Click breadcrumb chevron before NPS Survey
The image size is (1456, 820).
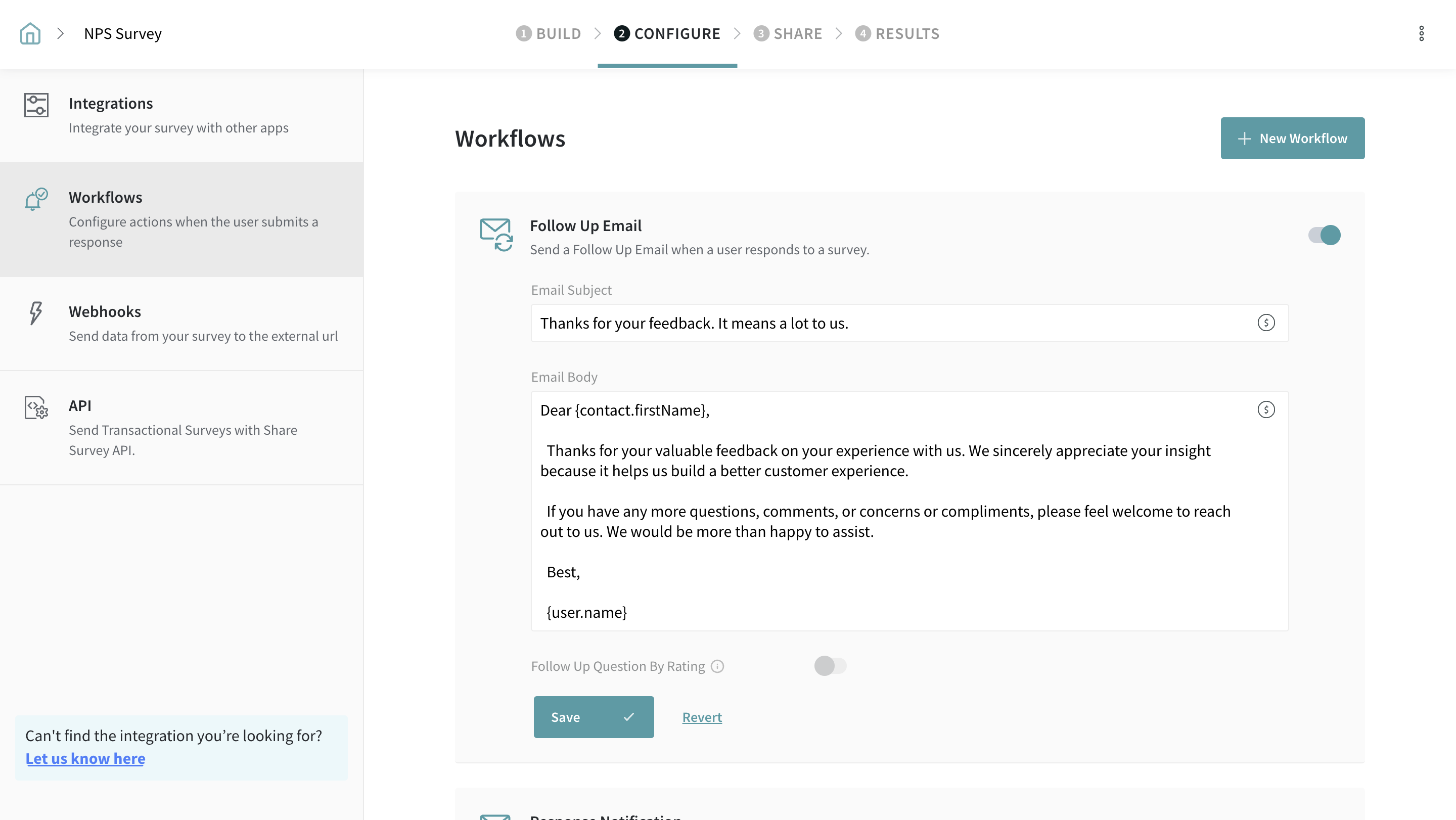click(61, 33)
